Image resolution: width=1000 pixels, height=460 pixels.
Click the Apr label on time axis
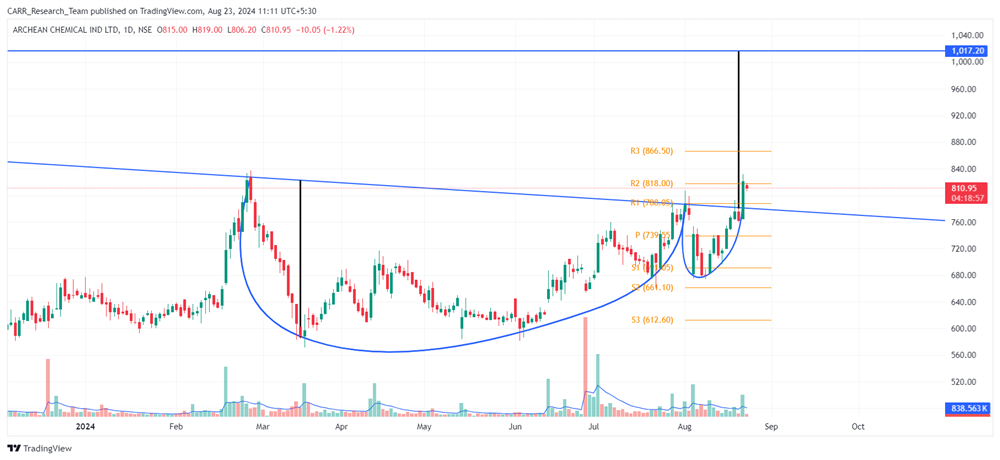pyautogui.click(x=342, y=425)
